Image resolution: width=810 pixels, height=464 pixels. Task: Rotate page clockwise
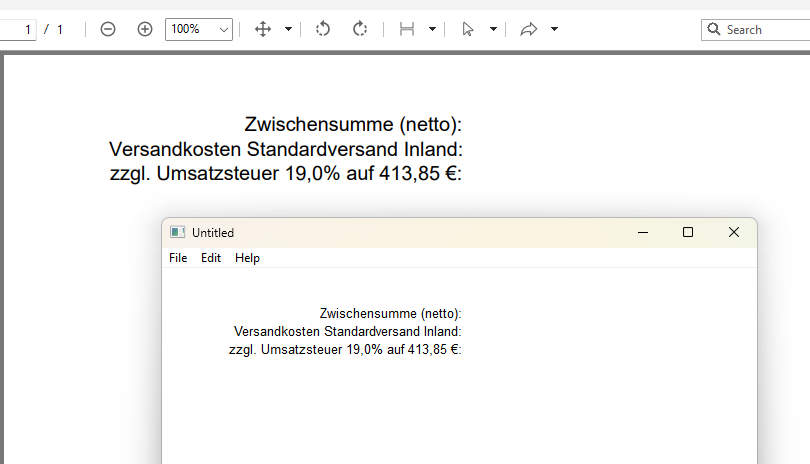click(360, 29)
